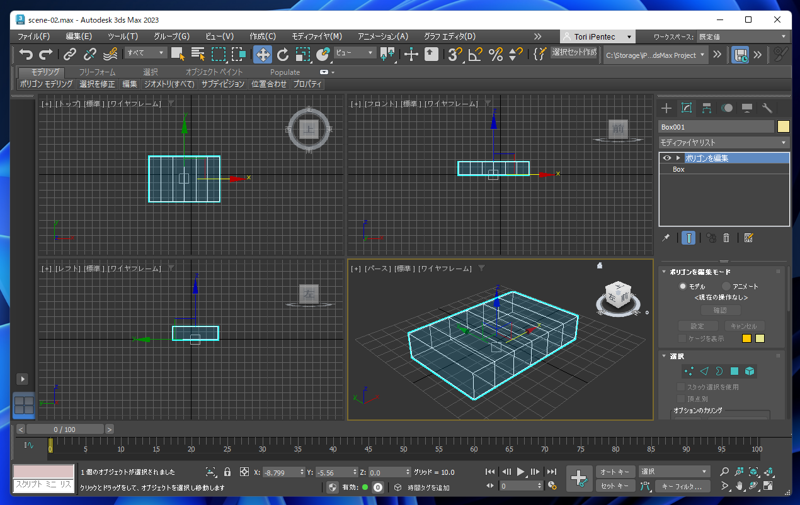Screen dimensions: 800x505
Task: Select Polygon sub-object level icon
Action: point(734,371)
